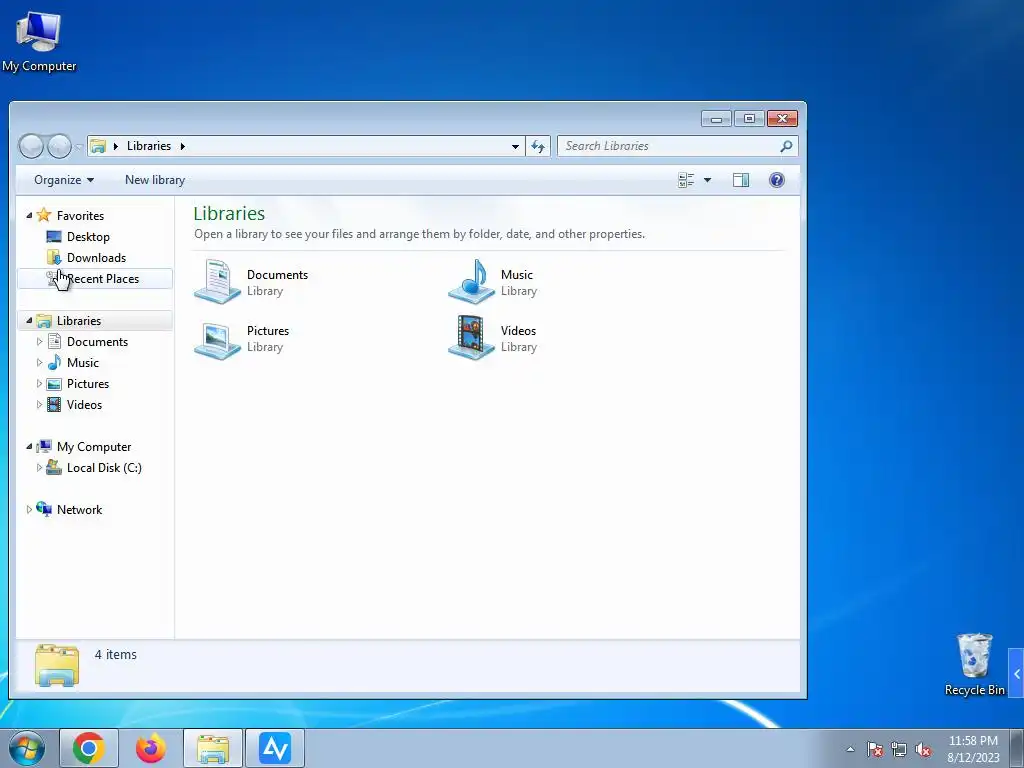Viewport: 1024px width, 768px height.
Task: Click the arrow after Libraries in address bar
Action: coord(182,146)
